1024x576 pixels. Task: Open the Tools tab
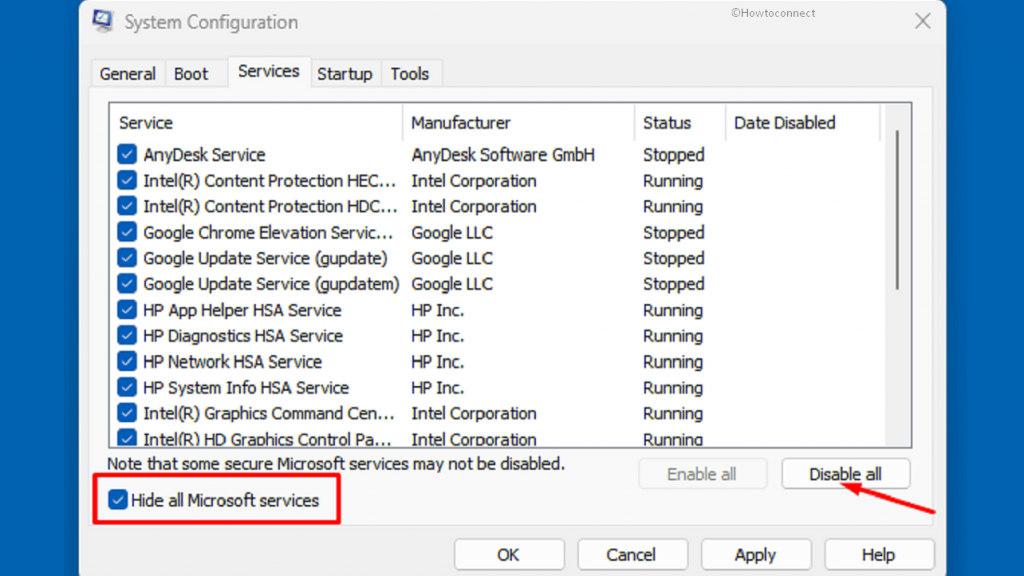409,74
